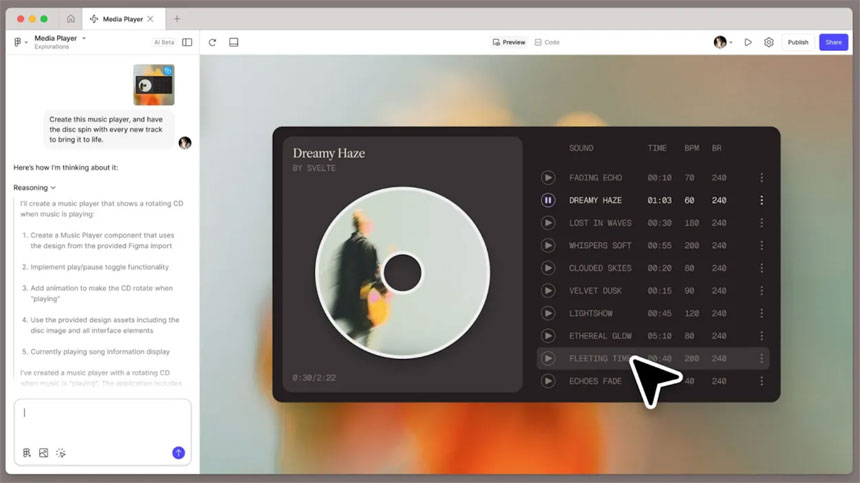Play the Lightshow track

click(547, 313)
